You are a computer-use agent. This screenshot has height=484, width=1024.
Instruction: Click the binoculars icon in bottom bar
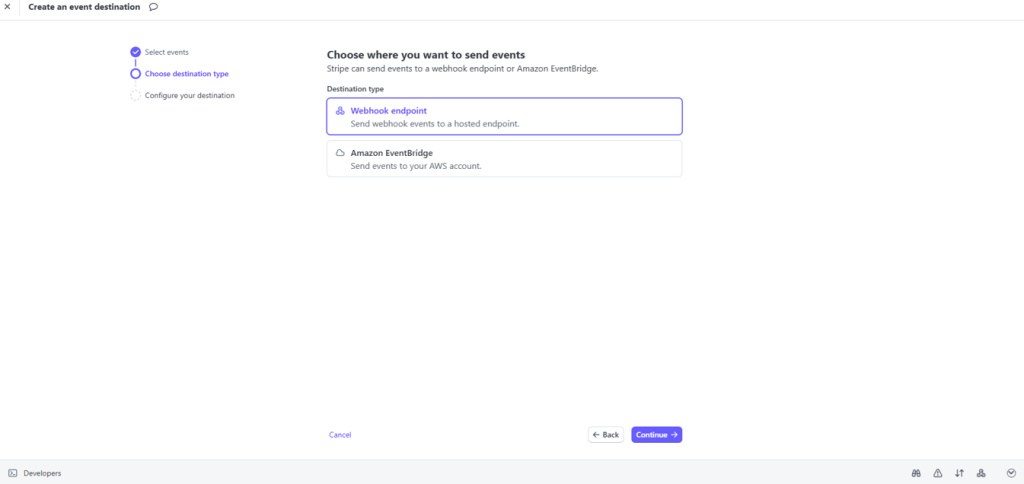[916, 473]
